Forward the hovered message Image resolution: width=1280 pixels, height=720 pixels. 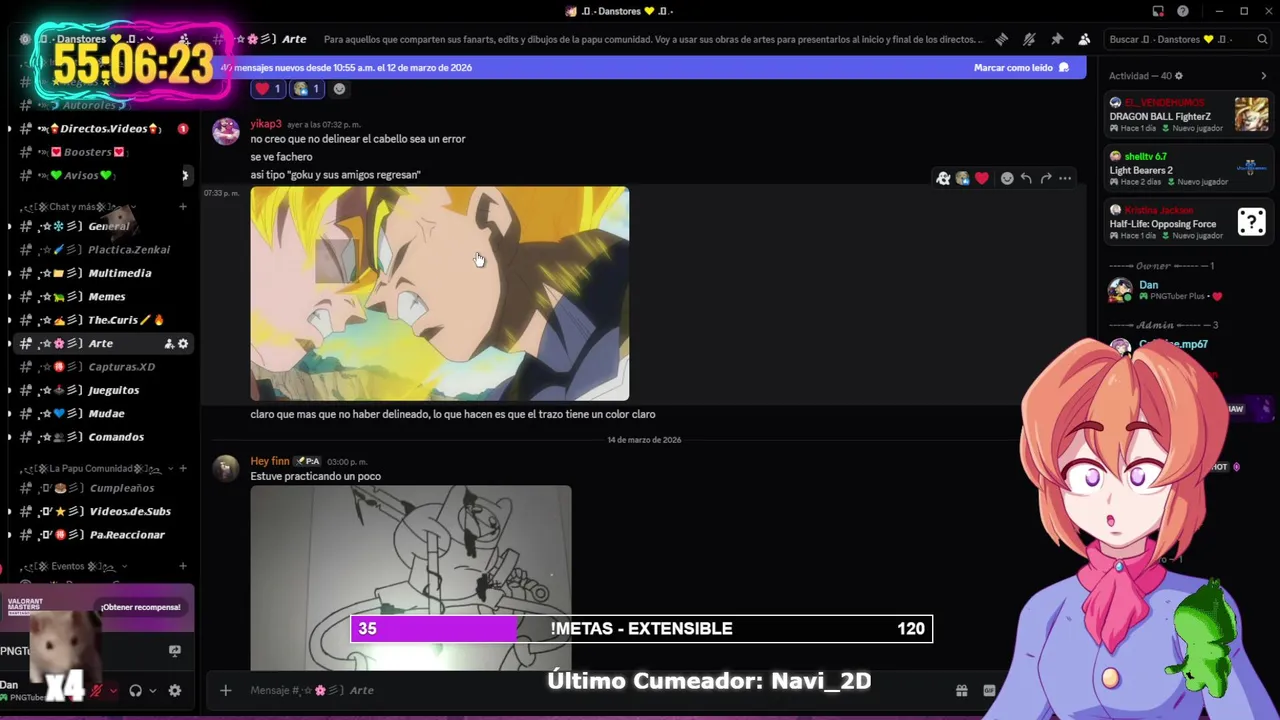pos(1046,178)
